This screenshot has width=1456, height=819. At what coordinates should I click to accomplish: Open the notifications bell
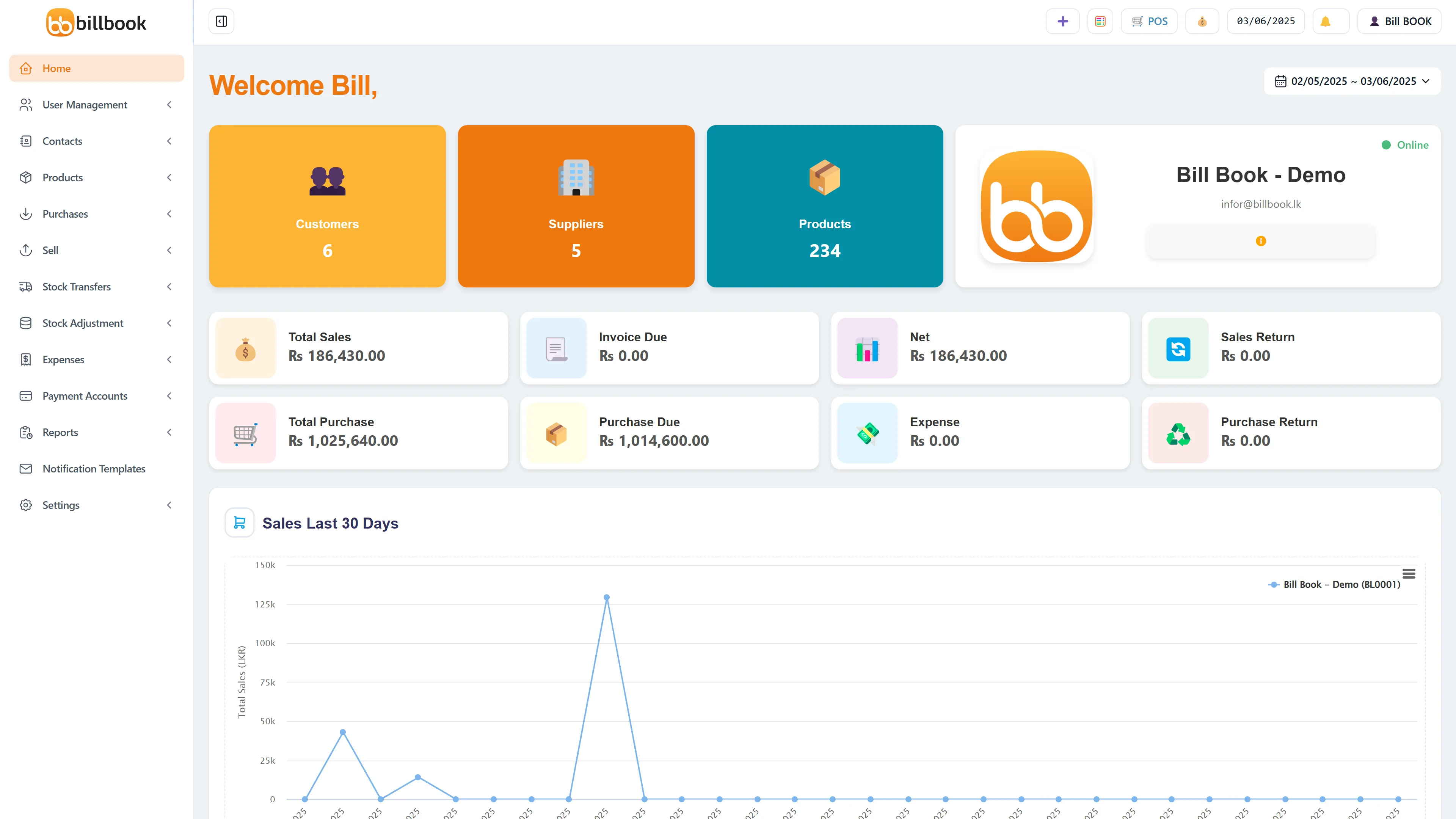coord(1325,22)
